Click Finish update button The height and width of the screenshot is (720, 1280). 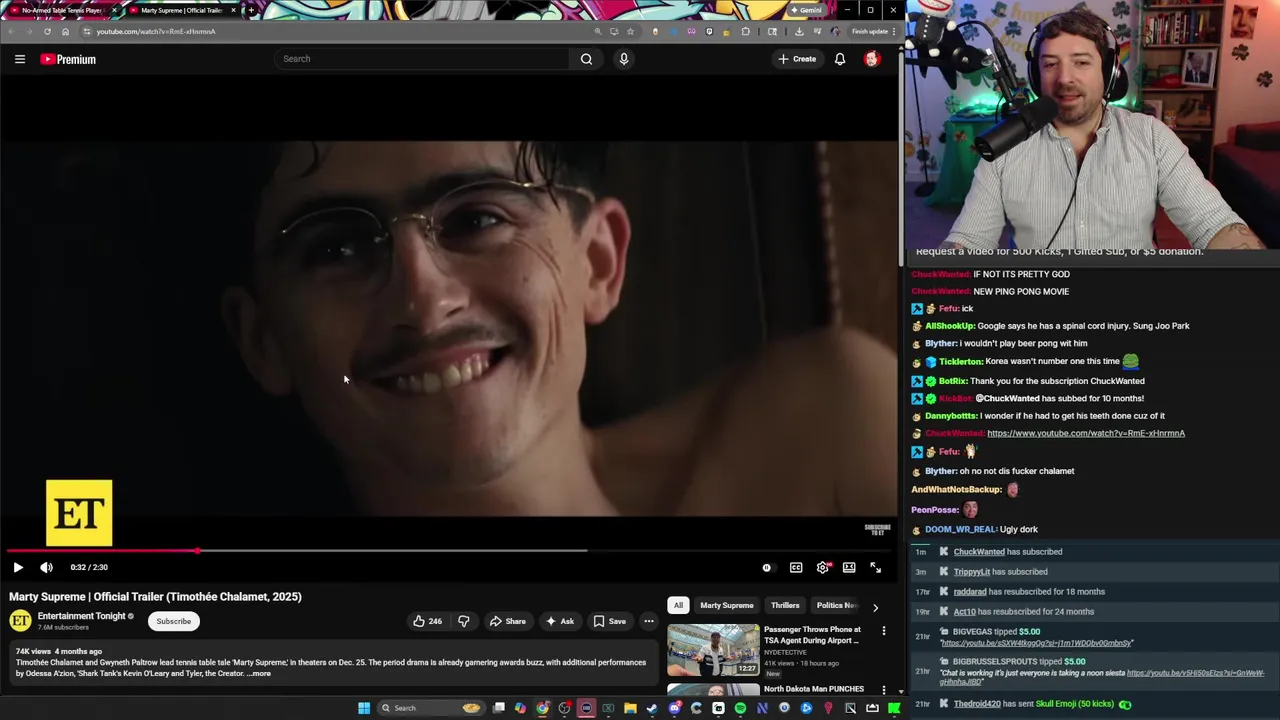(872, 31)
